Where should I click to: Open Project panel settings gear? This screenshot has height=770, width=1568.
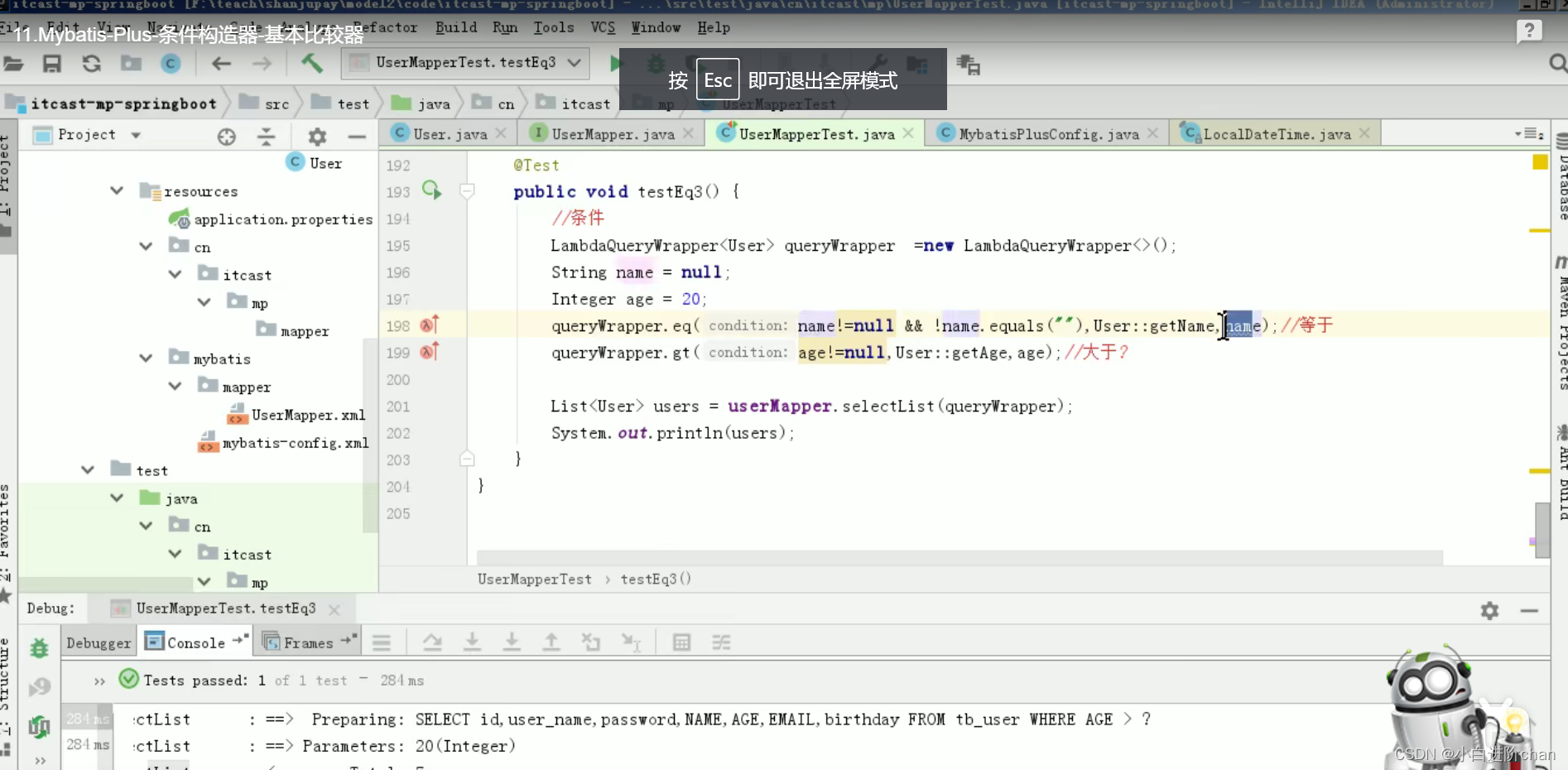click(317, 137)
